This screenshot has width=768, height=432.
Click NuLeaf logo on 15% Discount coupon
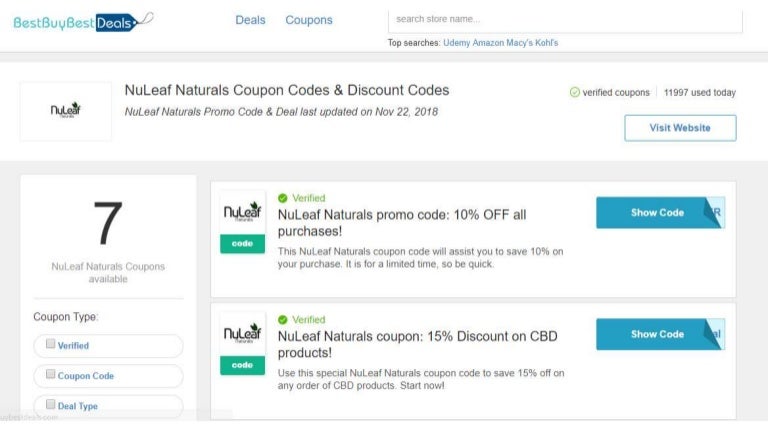point(243,334)
